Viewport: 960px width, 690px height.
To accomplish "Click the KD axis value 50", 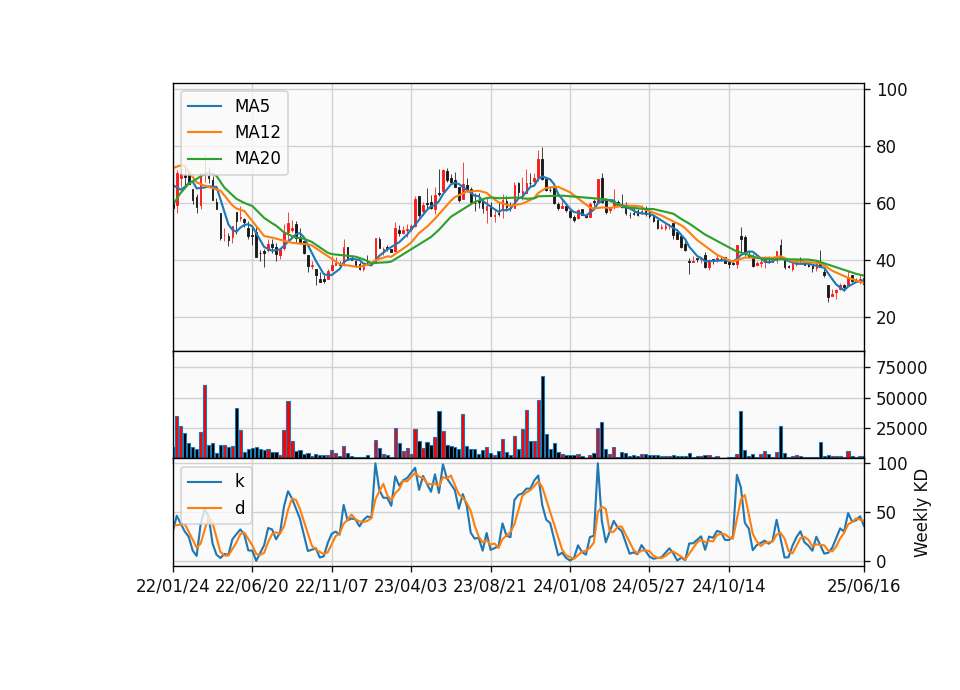I will click(887, 513).
